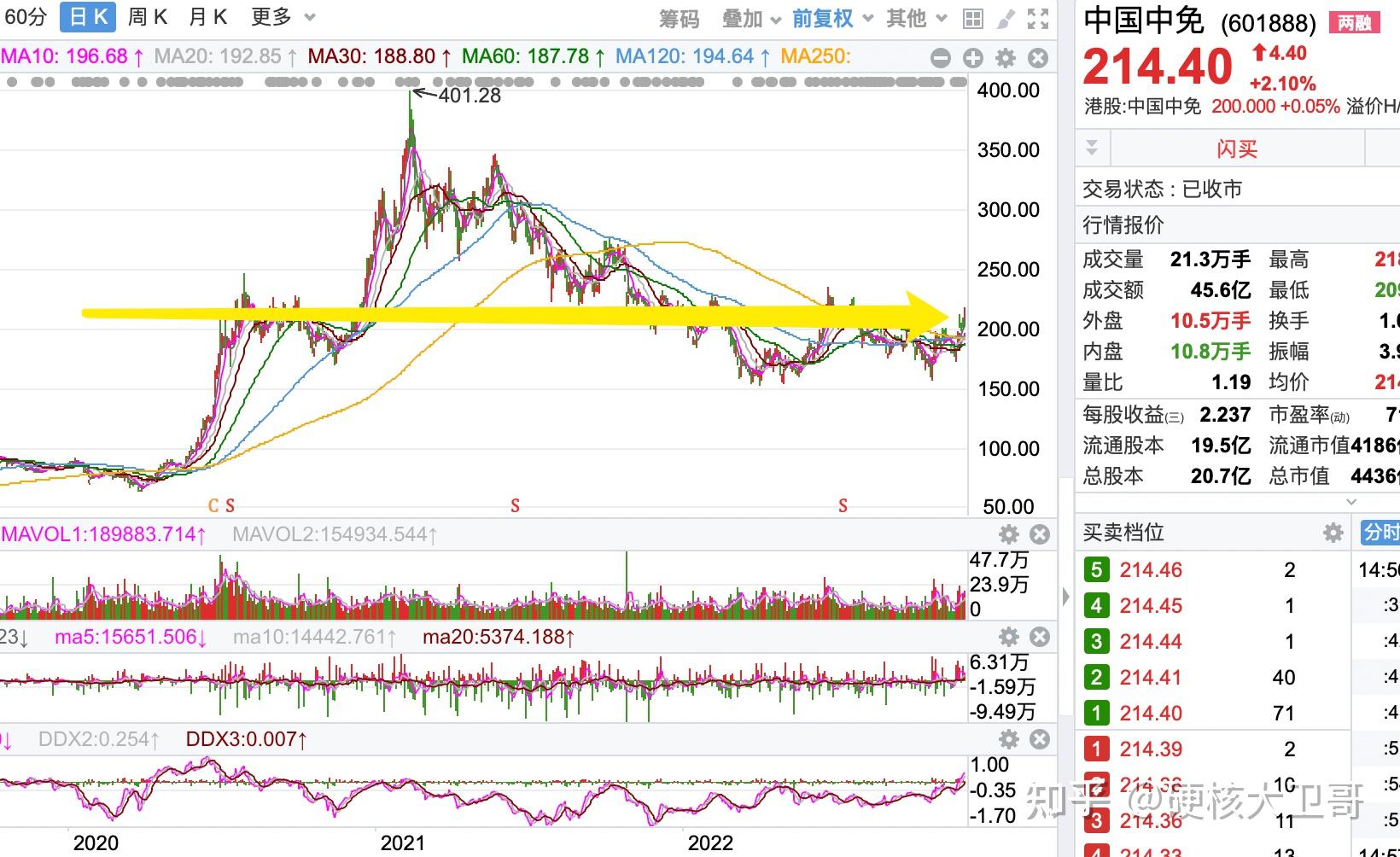Click the MA30: 188.80 legend
Image resolution: width=1400 pixels, height=857 pixels.
coord(380,57)
